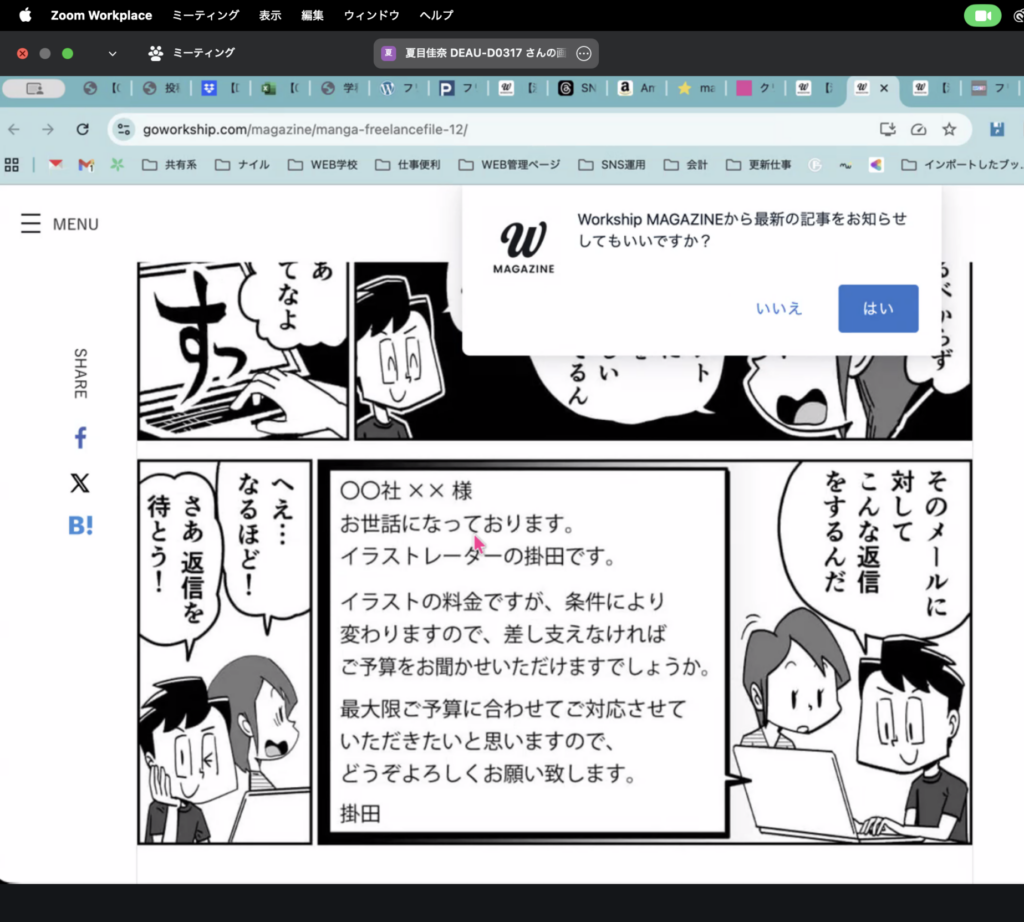Screen dimensions: 1024x922
Task: Click the Gmail bookmark icon
Action: (x=86, y=165)
